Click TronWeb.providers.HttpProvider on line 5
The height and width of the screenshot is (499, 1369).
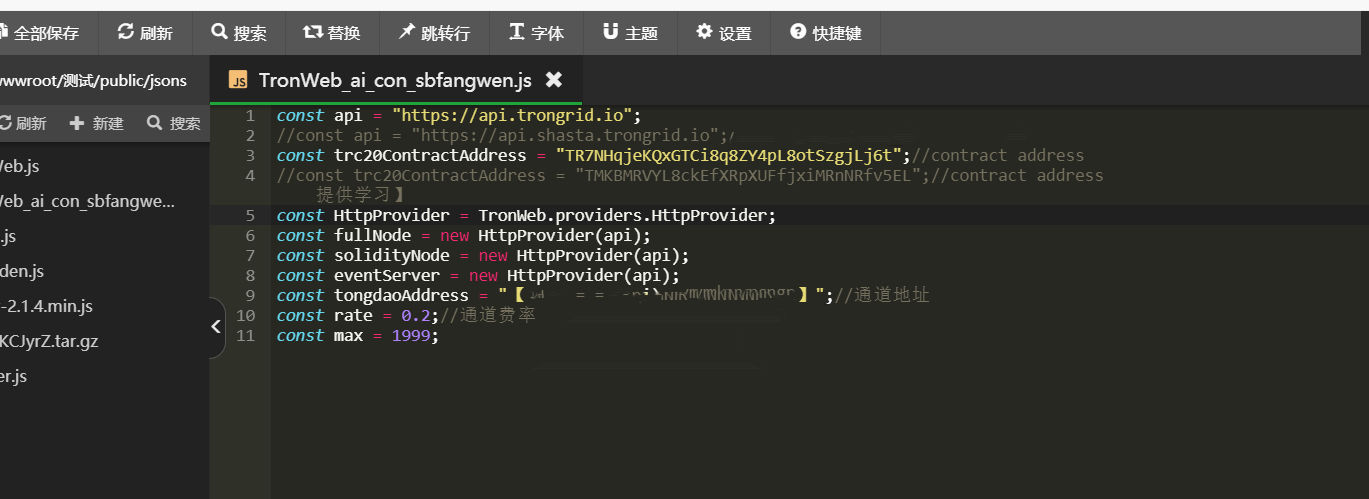622,215
